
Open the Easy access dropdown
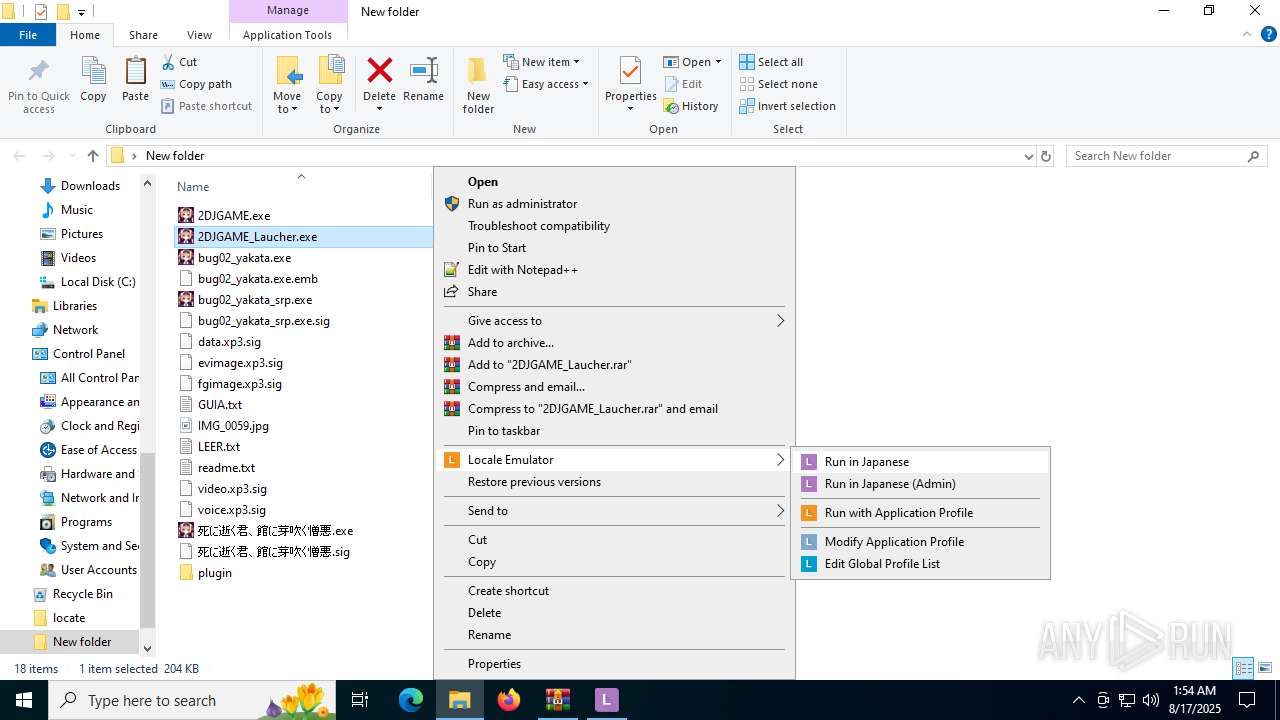(545, 84)
